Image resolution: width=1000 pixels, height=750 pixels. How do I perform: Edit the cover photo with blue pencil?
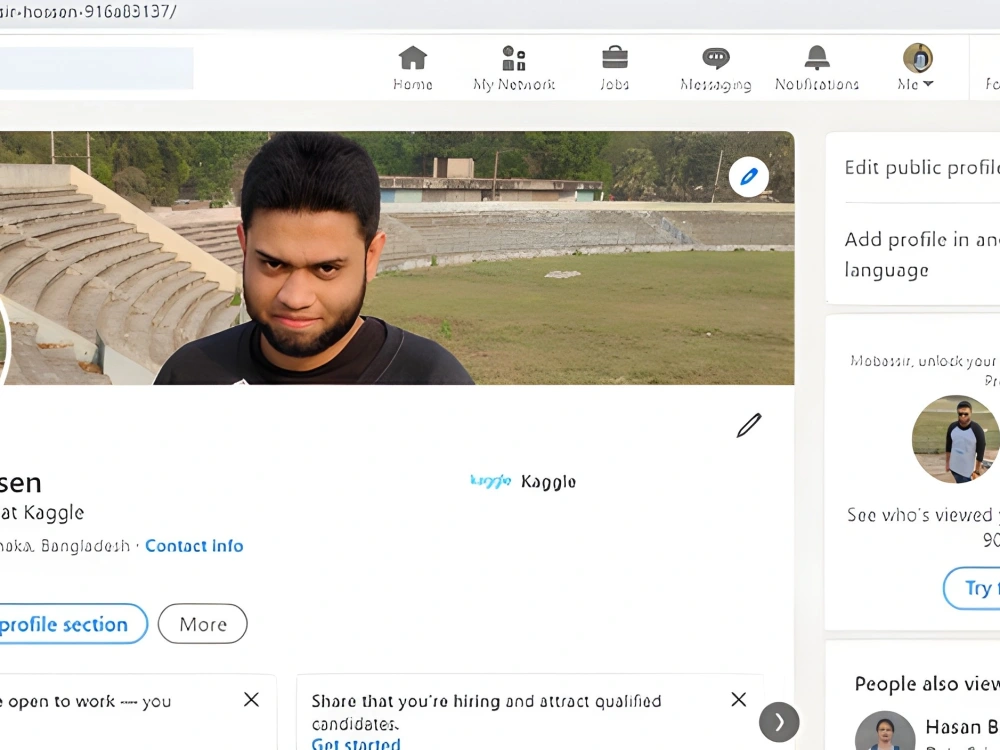pos(749,177)
